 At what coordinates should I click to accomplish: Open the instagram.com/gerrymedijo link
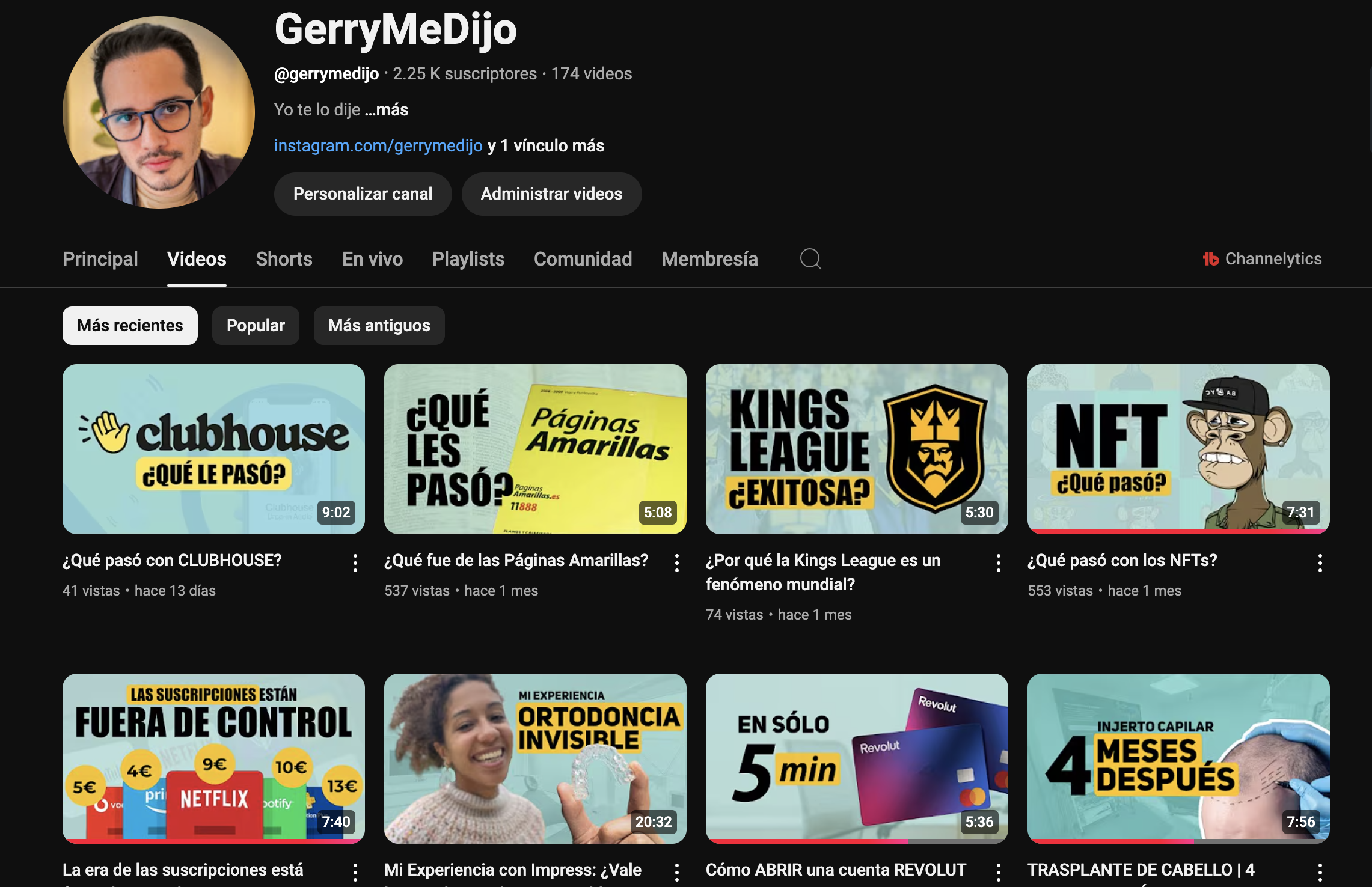pyautogui.click(x=378, y=146)
